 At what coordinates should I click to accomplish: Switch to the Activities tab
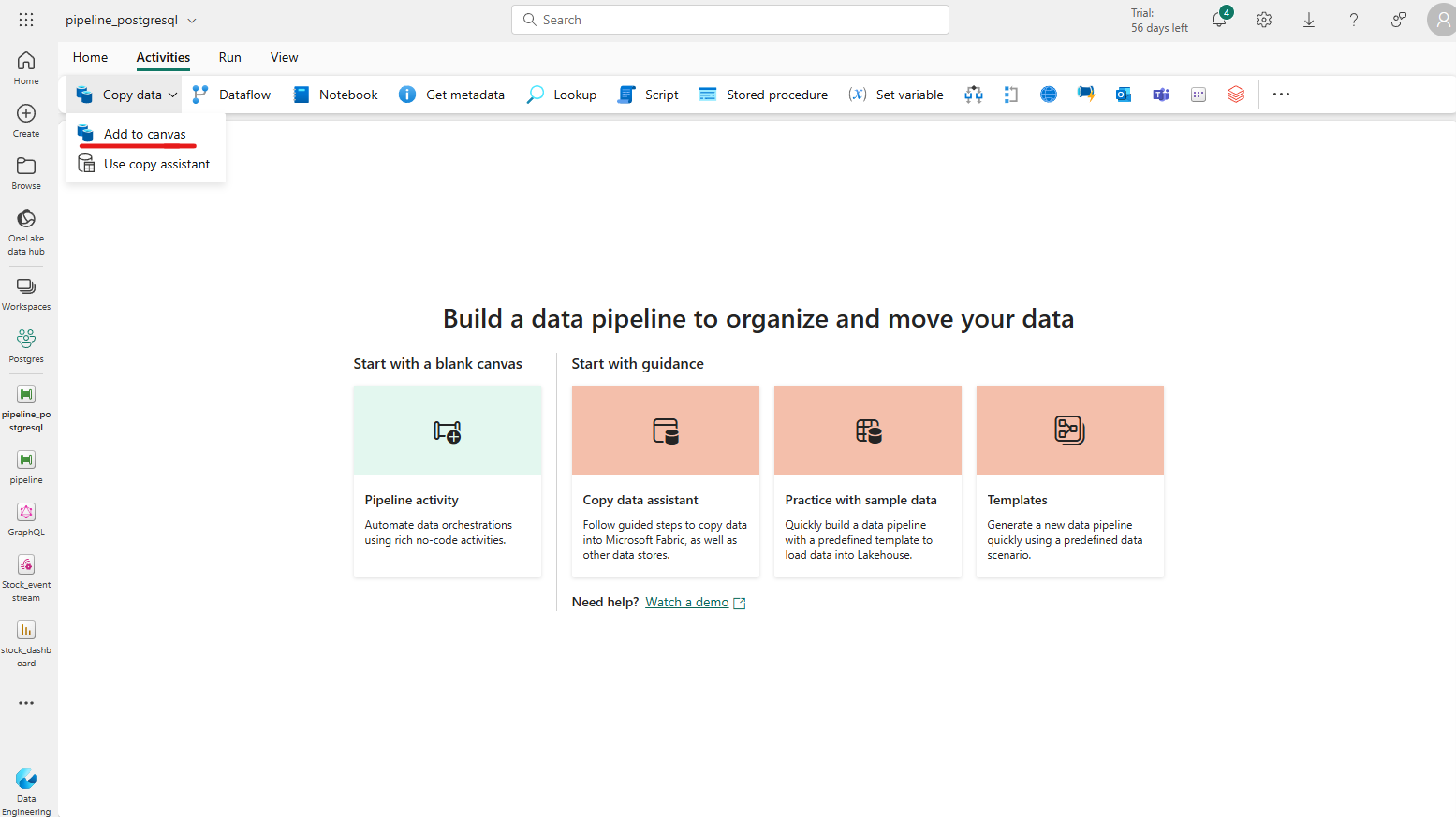click(163, 57)
